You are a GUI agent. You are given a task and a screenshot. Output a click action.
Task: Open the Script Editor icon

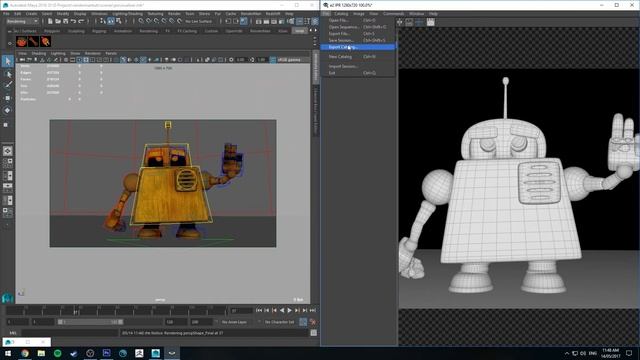(x=313, y=333)
